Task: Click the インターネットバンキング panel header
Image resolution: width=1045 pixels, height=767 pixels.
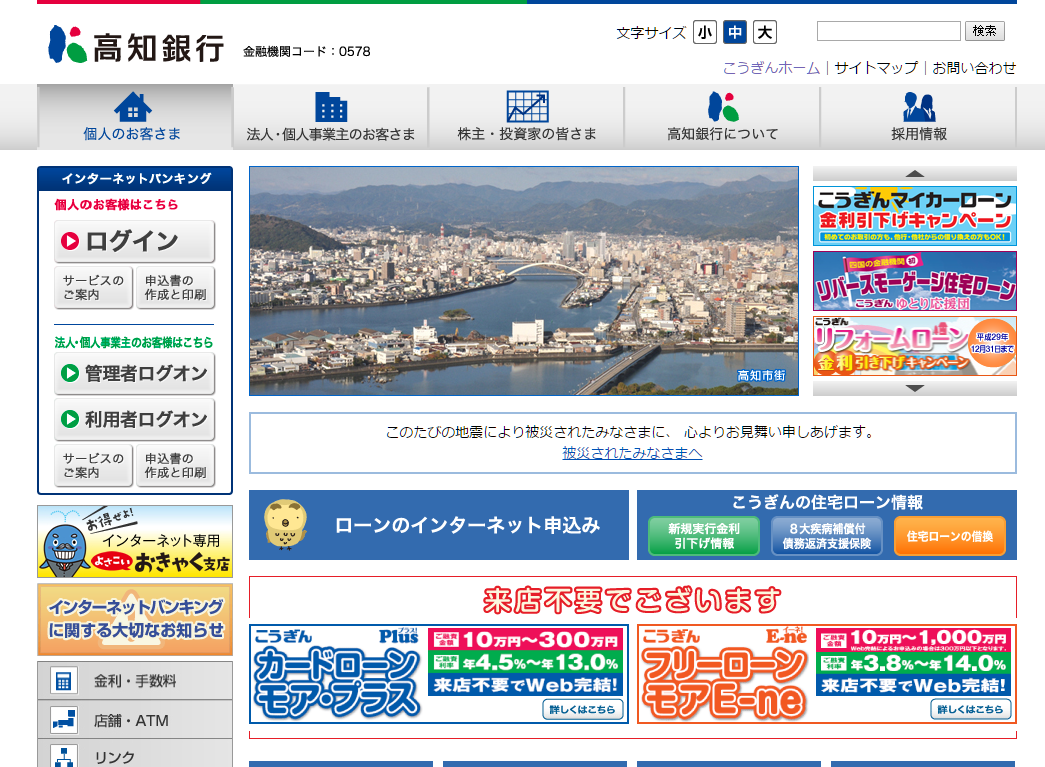Action: [x=135, y=179]
